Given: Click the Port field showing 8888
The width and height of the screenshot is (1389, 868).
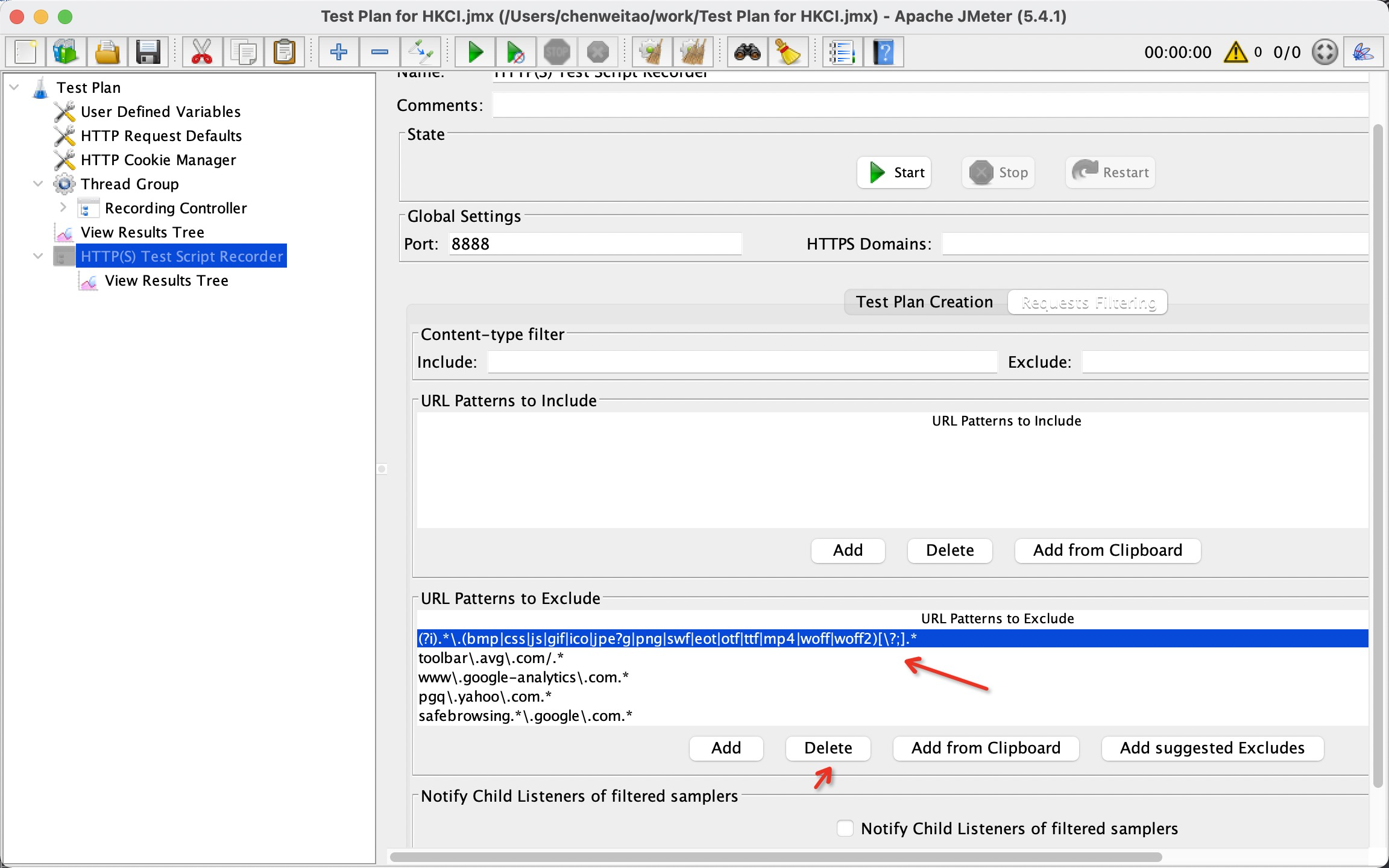Looking at the screenshot, I should [595, 244].
